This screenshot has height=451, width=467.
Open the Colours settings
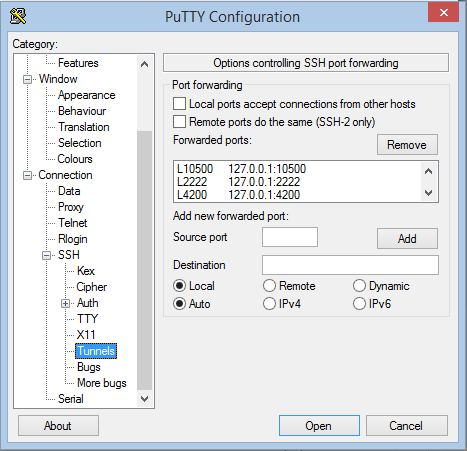click(x=75, y=159)
